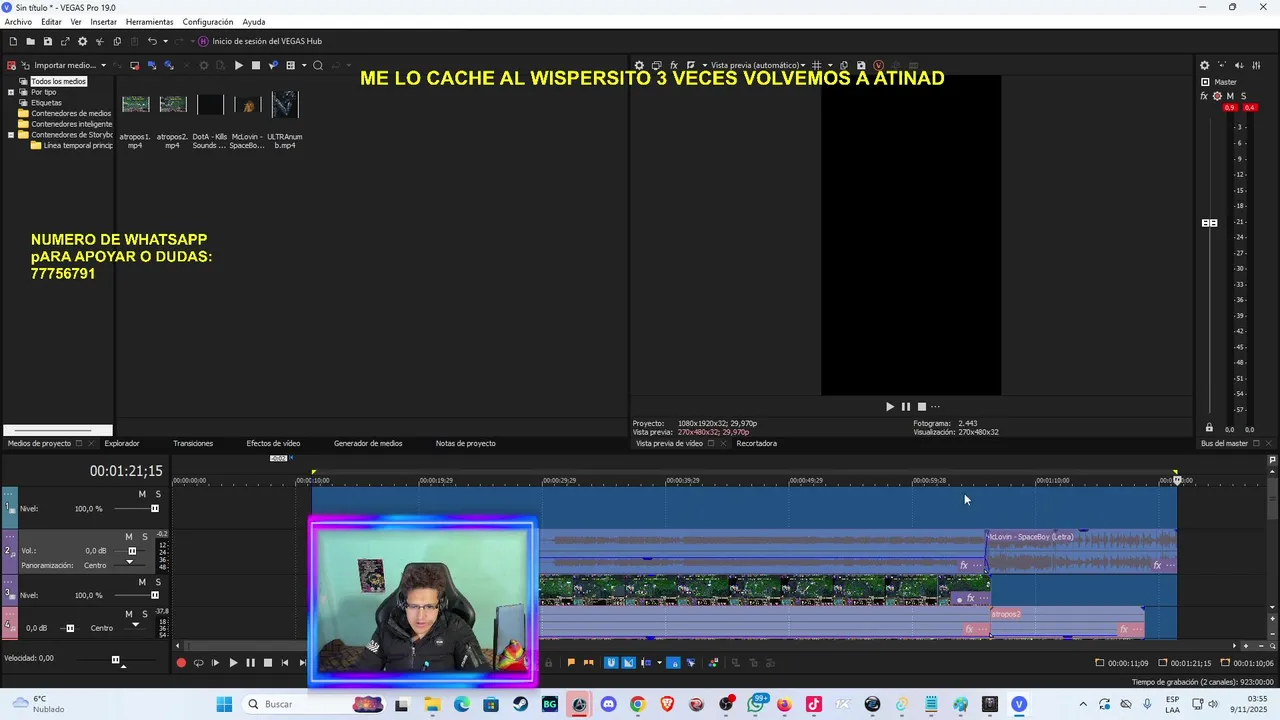This screenshot has width=1280, height=720.
Task: Switch to the Explorador tab
Action: coord(122,443)
